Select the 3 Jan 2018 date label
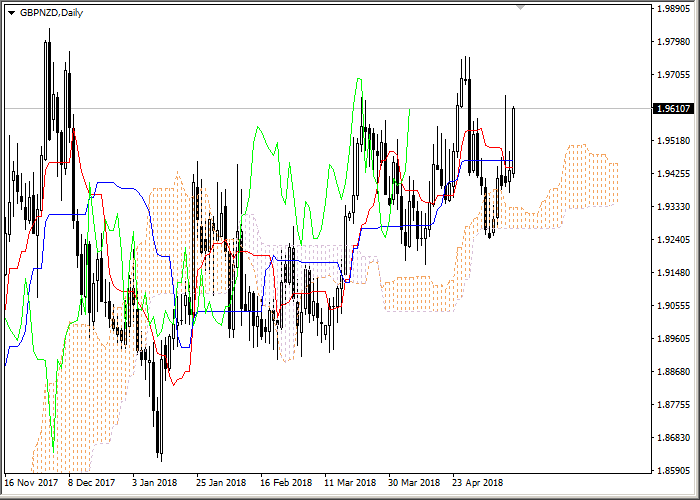The image size is (700, 500). (x=155, y=481)
